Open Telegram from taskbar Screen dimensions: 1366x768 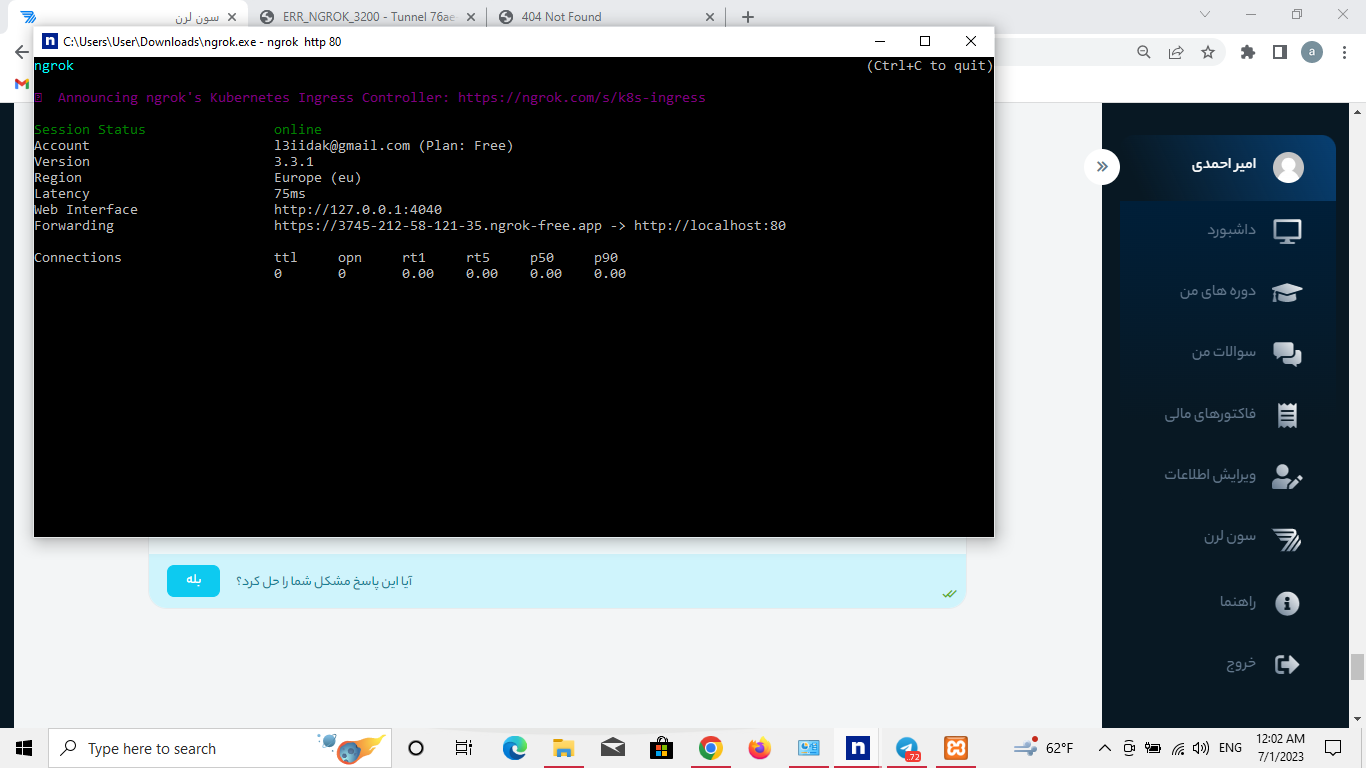tap(906, 748)
